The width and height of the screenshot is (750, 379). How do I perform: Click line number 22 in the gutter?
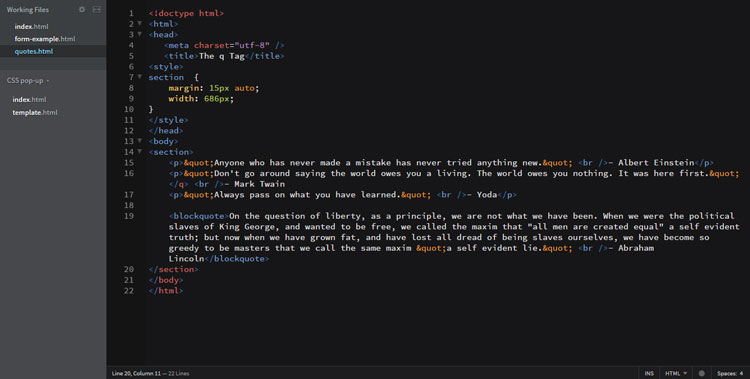pos(129,290)
